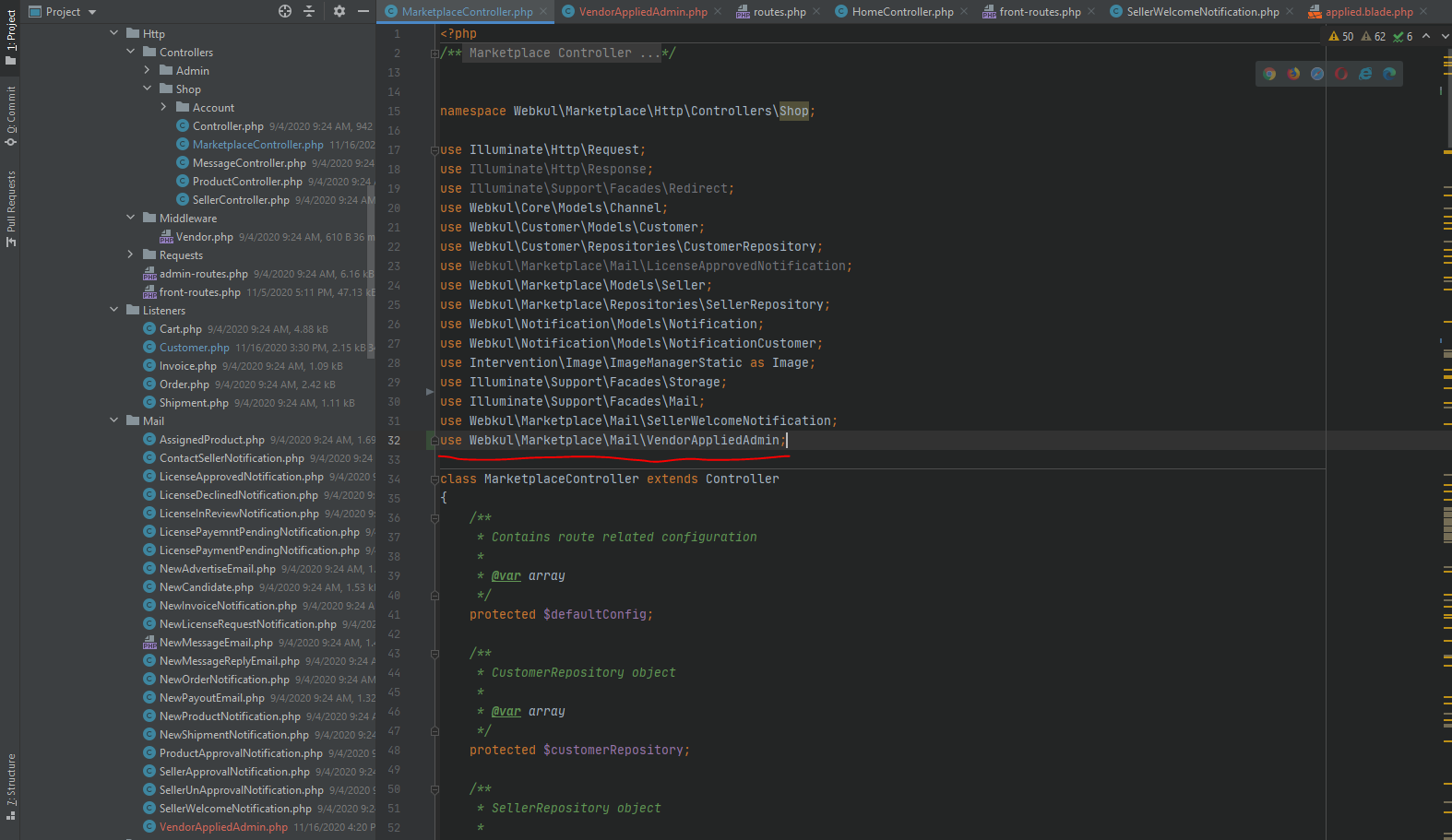Image resolution: width=1452 pixels, height=840 pixels.
Task: Collapse the Listeners folder
Action: [114, 310]
